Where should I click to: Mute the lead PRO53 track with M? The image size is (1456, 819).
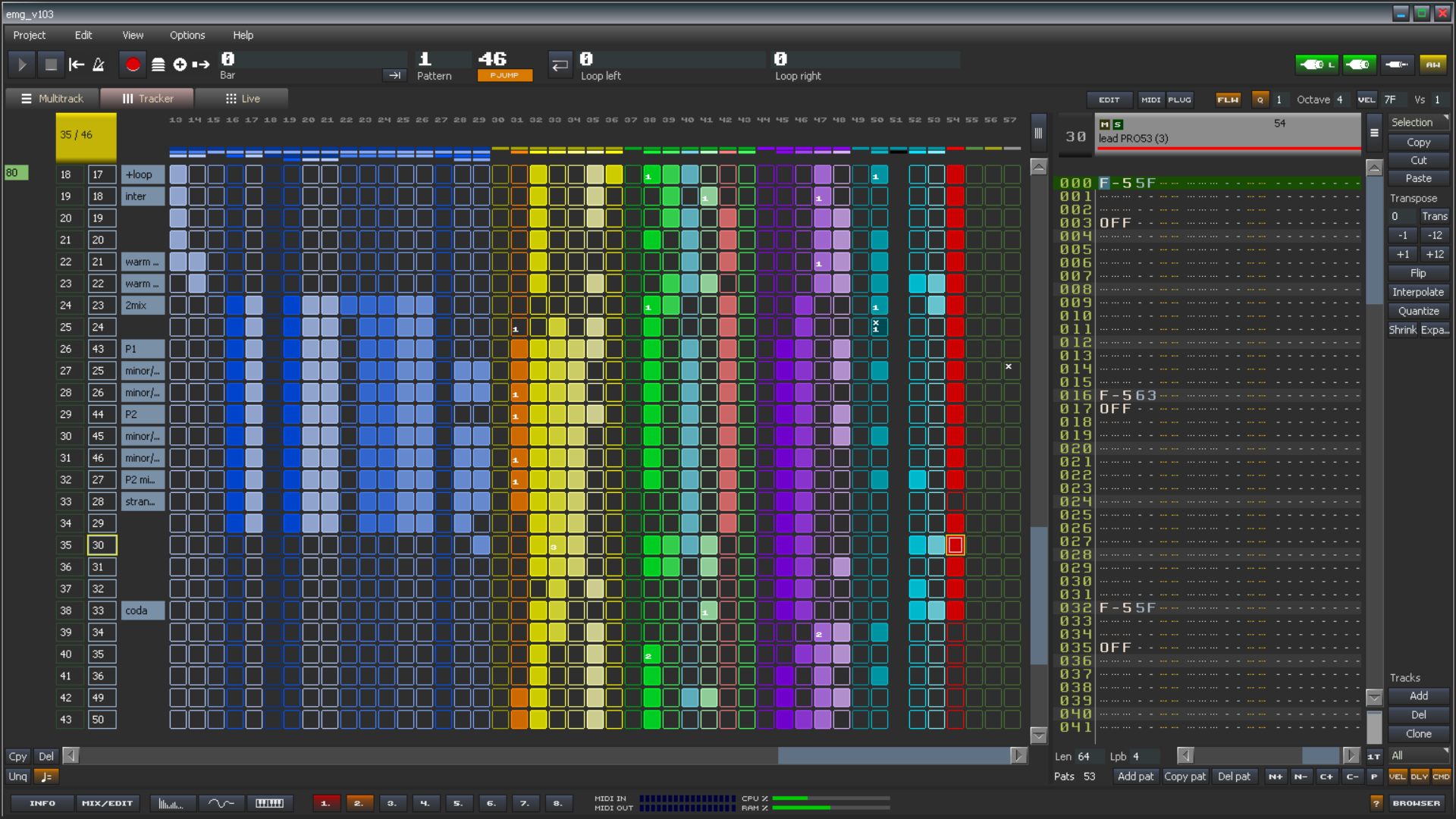click(x=1104, y=124)
